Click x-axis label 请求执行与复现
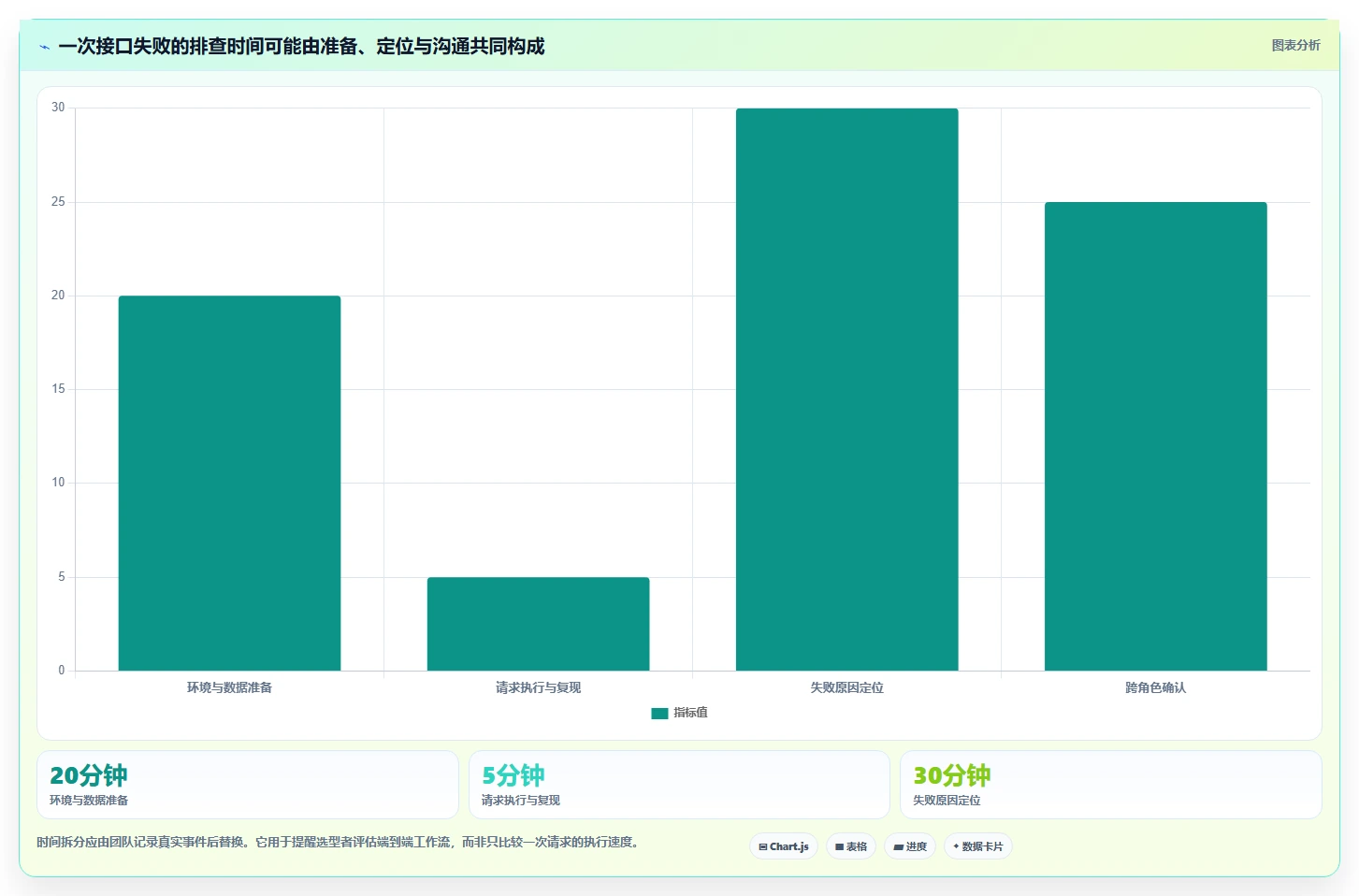The height and width of the screenshot is (896, 1359). click(538, 687)
